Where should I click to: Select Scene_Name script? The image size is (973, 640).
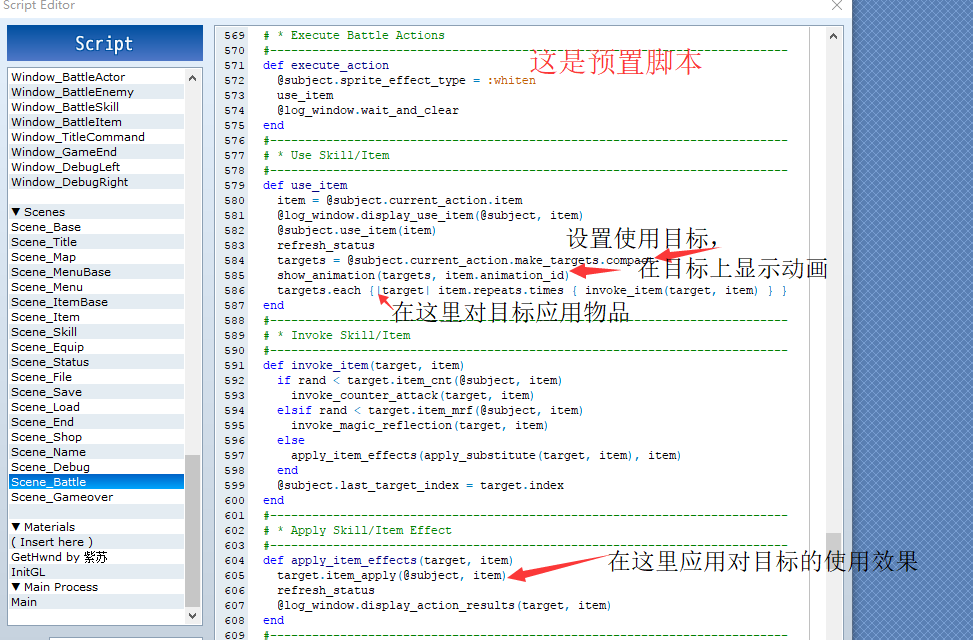[97, 452]
